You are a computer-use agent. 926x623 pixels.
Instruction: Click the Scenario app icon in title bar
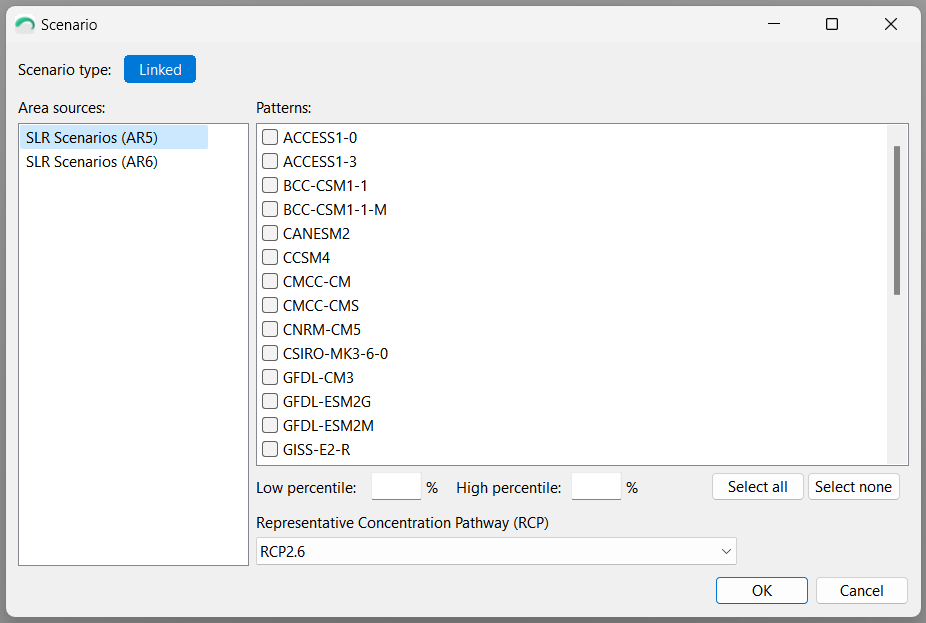[25, 25]
